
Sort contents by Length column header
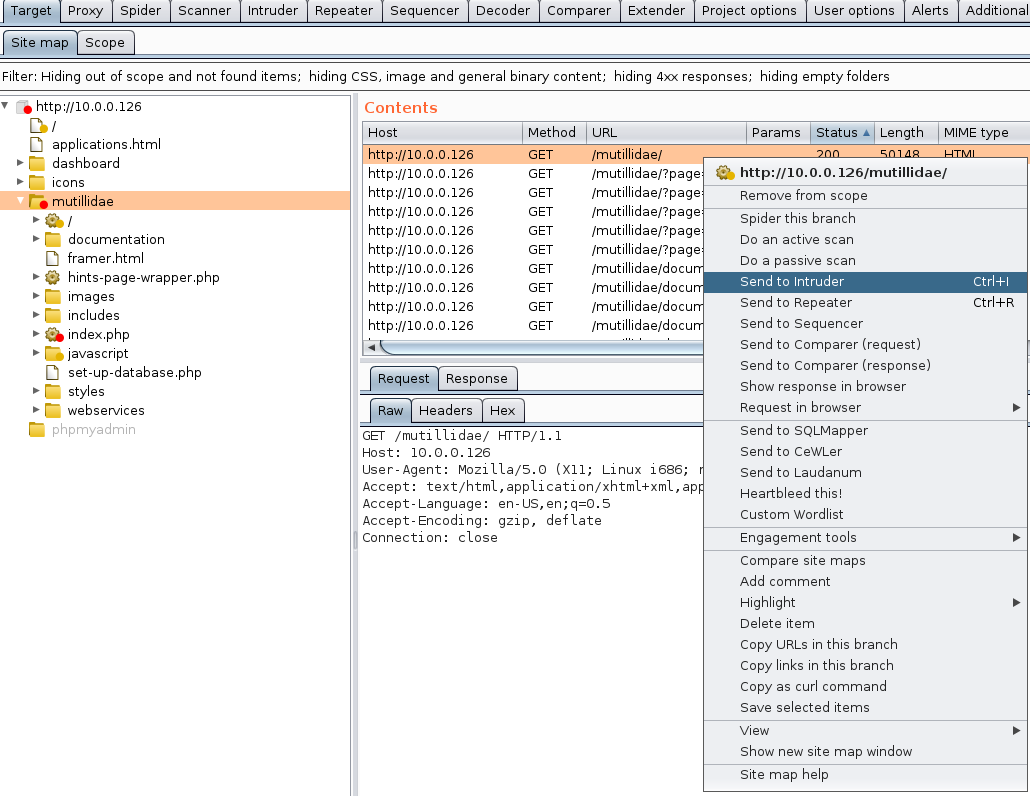point(906,133)
